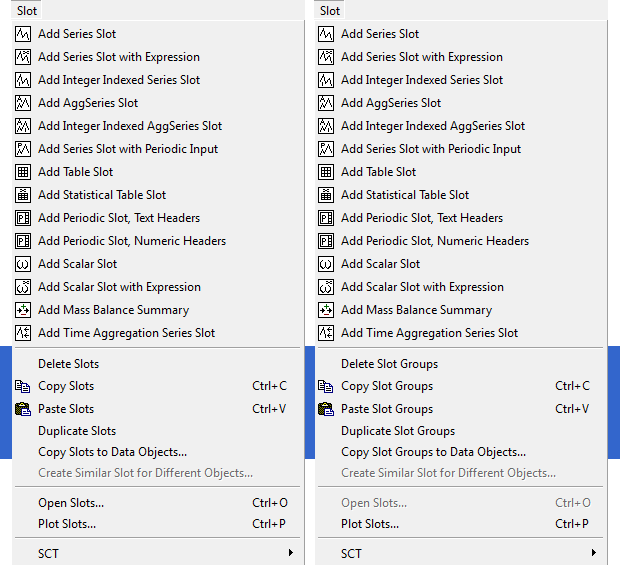Click Add Series Slot icon in left menu
Viewport: 620px width, 565px height.
tap(23, 34)
